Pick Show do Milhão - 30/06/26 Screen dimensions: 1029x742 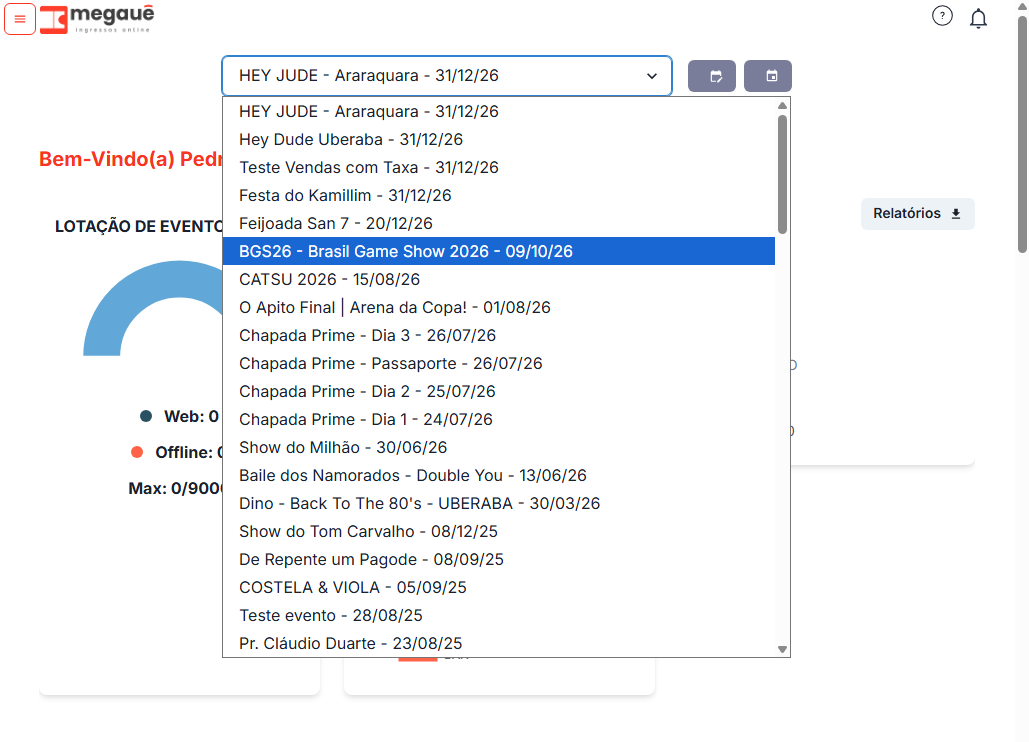[x=499, y=447]
